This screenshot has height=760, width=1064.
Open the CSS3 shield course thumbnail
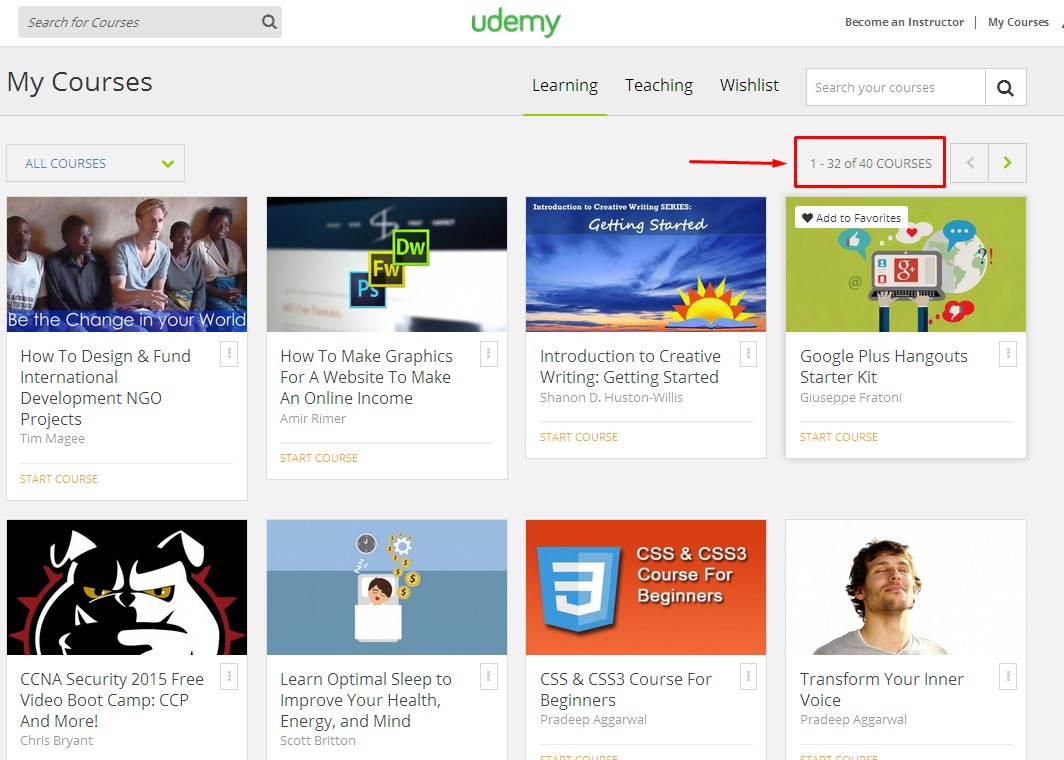click(646, 588)
